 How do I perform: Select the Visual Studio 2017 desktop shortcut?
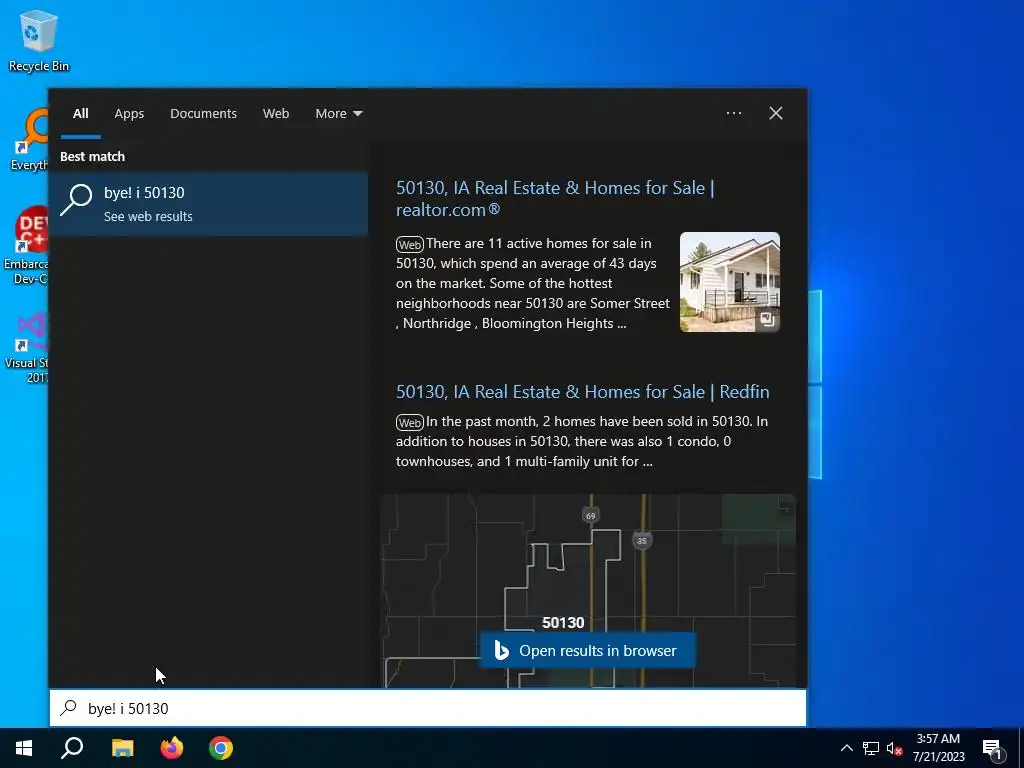coord(27,347)
